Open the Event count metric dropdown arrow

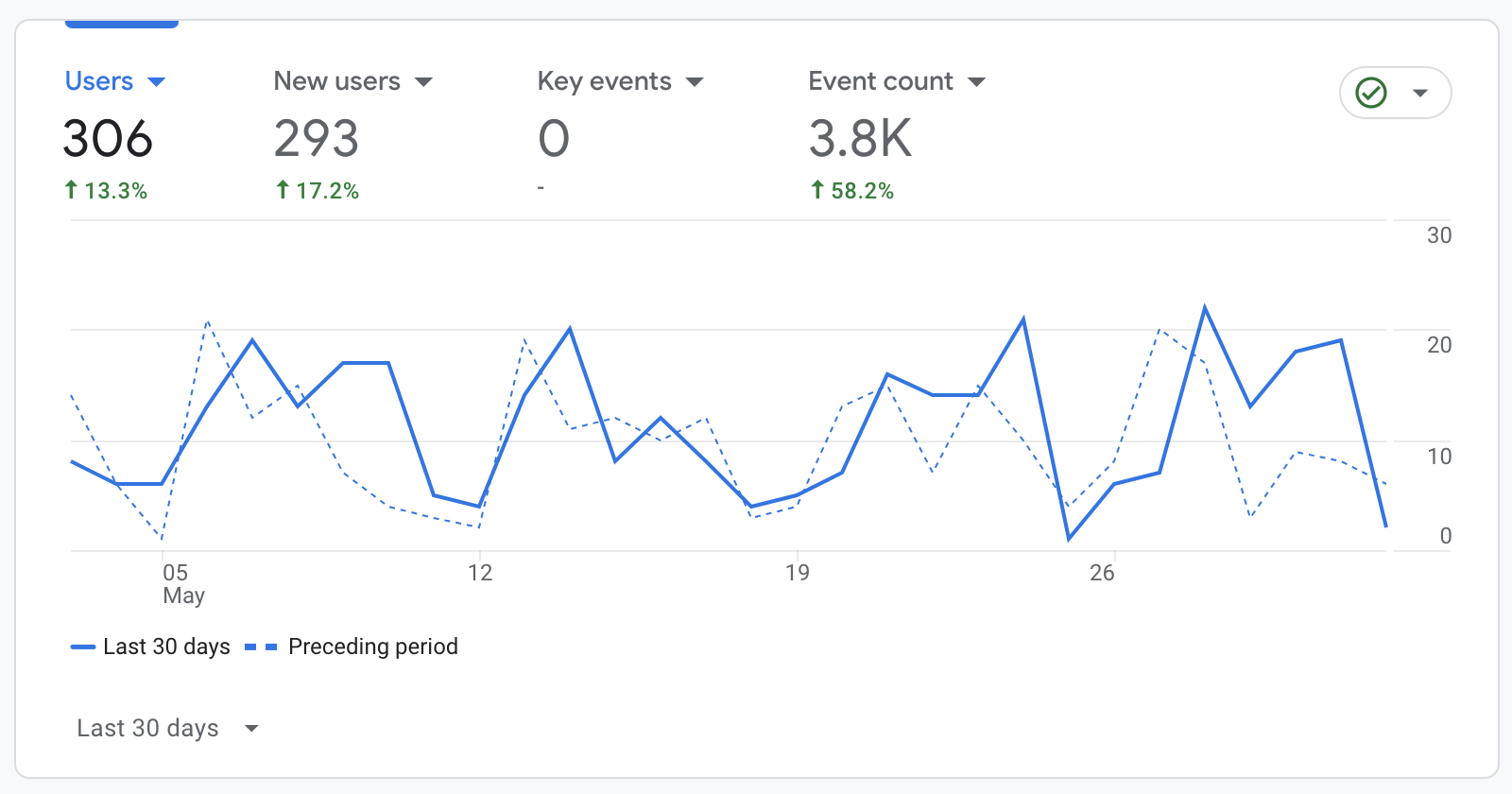(x=977, y=82)
